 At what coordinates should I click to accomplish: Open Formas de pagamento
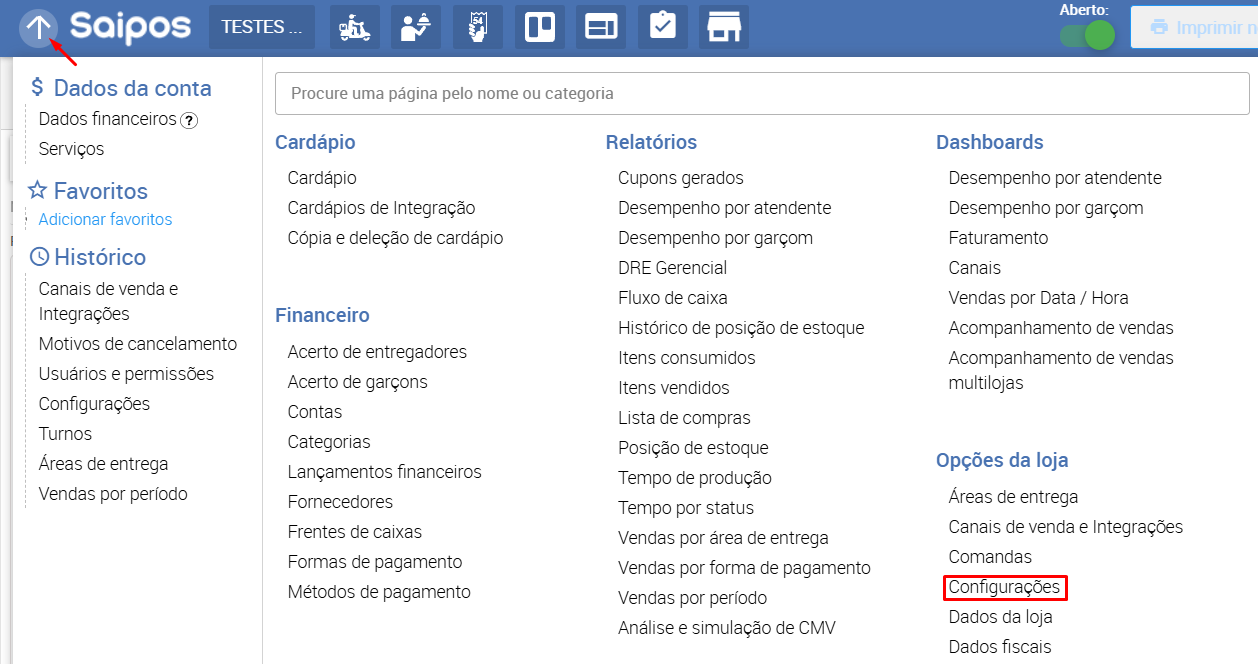coord(375,562)
